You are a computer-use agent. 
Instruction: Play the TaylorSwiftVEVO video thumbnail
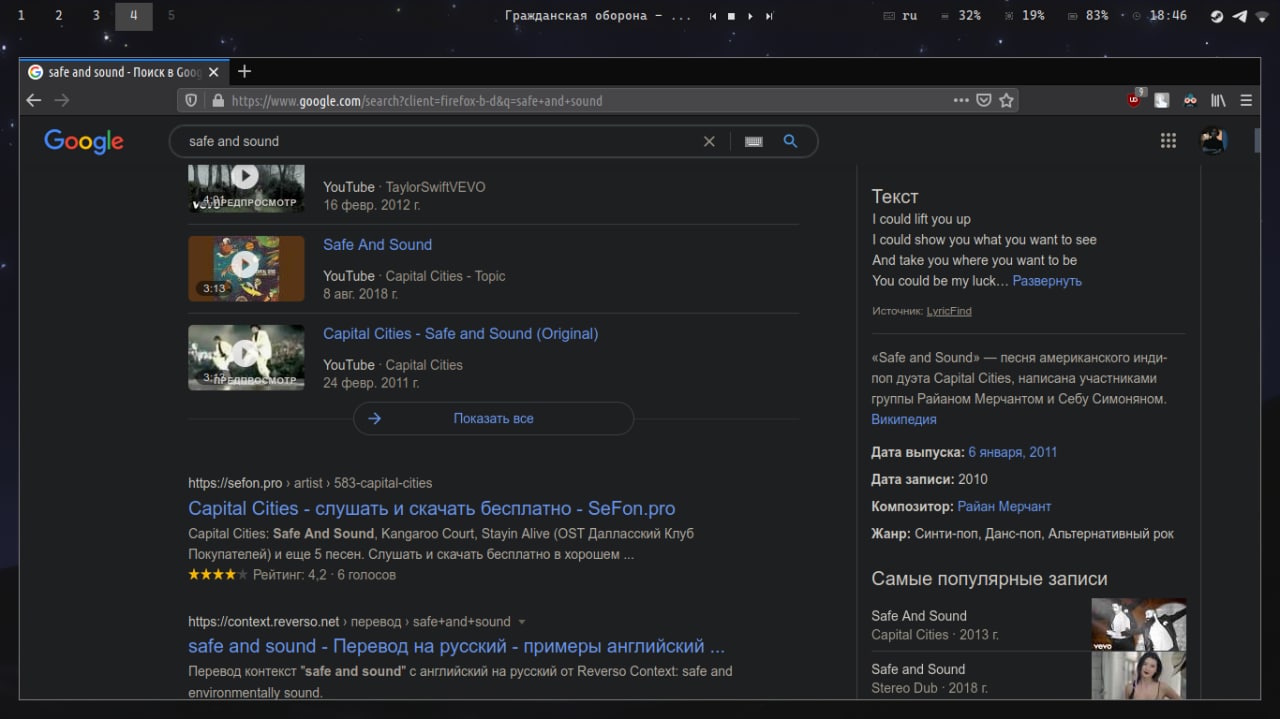246,188
